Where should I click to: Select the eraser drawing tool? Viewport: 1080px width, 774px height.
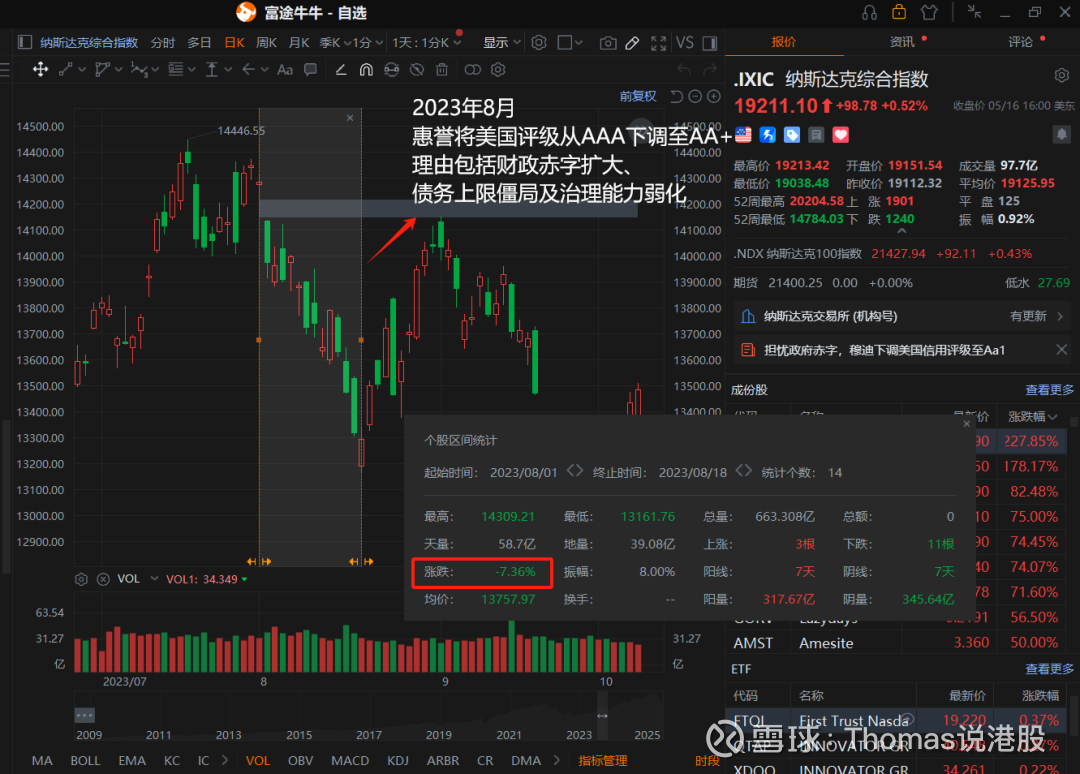[341, 70]
